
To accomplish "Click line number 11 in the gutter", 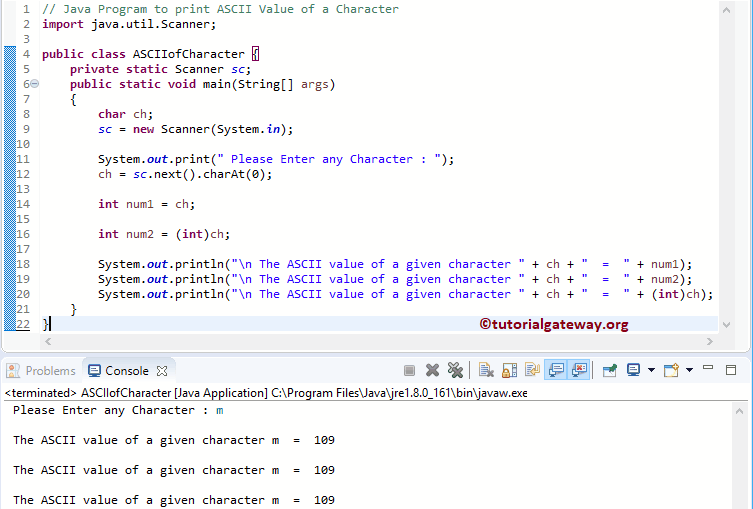I will [23, 159].
